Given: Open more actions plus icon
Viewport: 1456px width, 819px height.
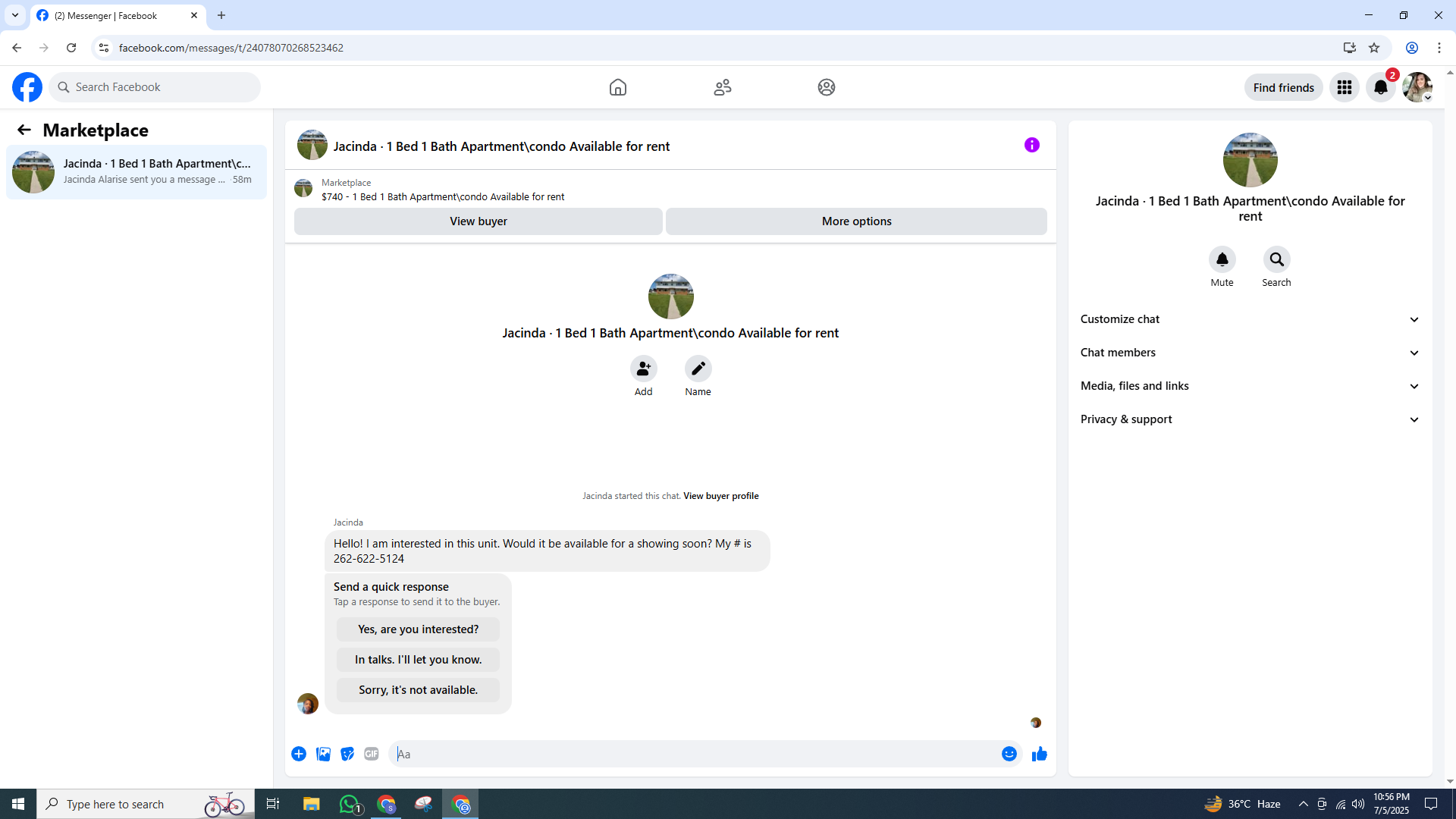Looking at the screenshot, I should (299, 754).
